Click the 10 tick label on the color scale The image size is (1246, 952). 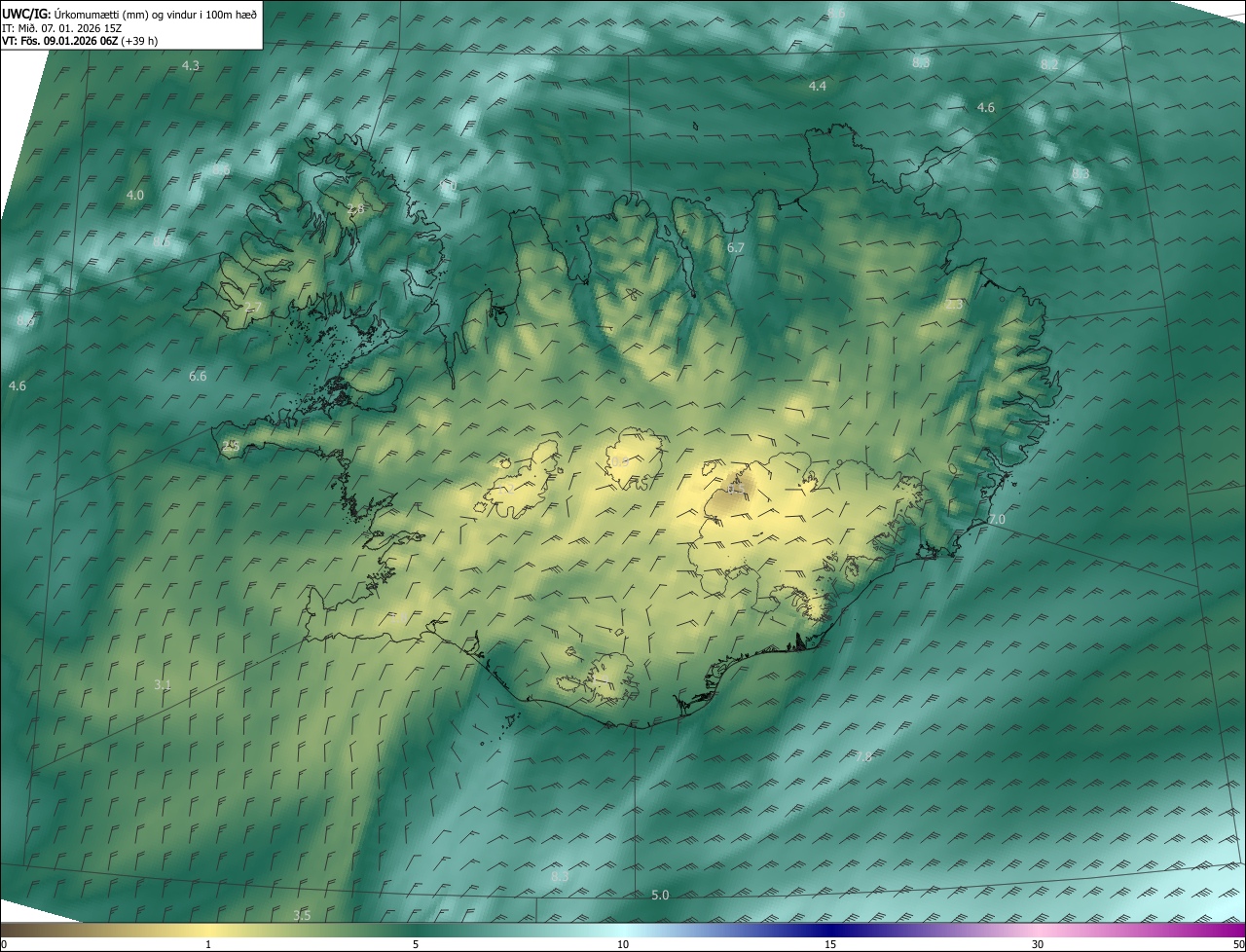point(623,944)
